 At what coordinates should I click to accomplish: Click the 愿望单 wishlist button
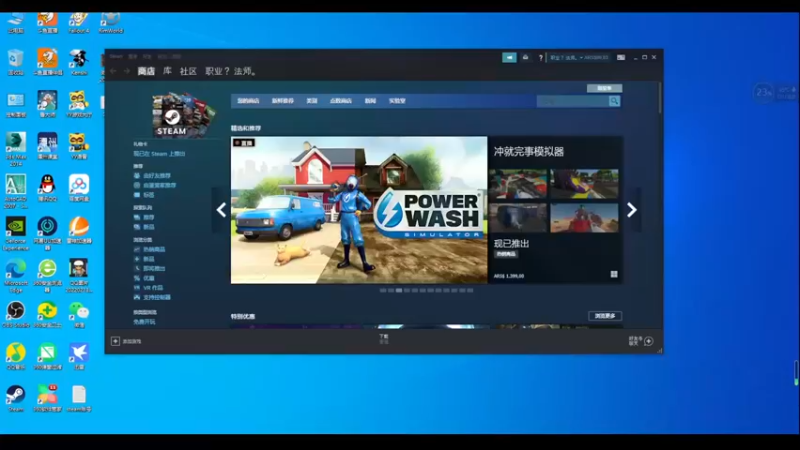[605, 88]
